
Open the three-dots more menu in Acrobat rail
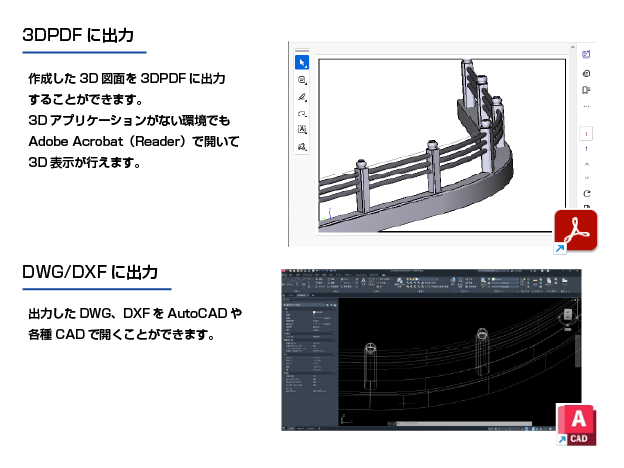(x=586, y=106)
